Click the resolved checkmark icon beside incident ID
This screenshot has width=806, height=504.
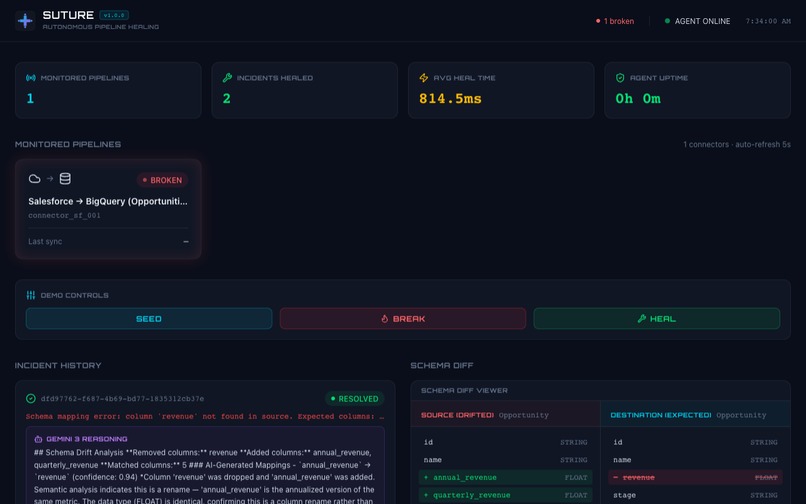(31, 399)
